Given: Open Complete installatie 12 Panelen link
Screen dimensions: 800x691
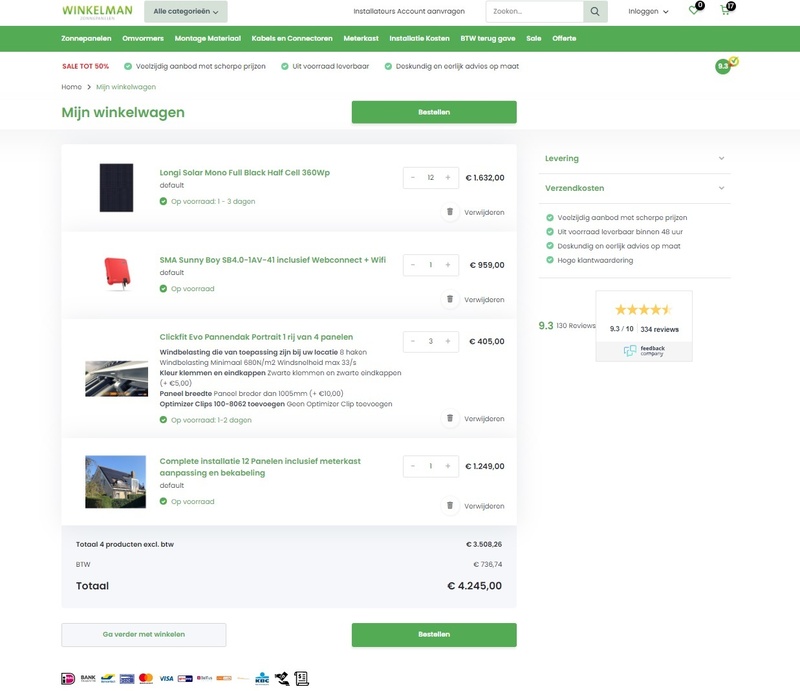Looking at the screenshot, I should click(x=260, y=467).
